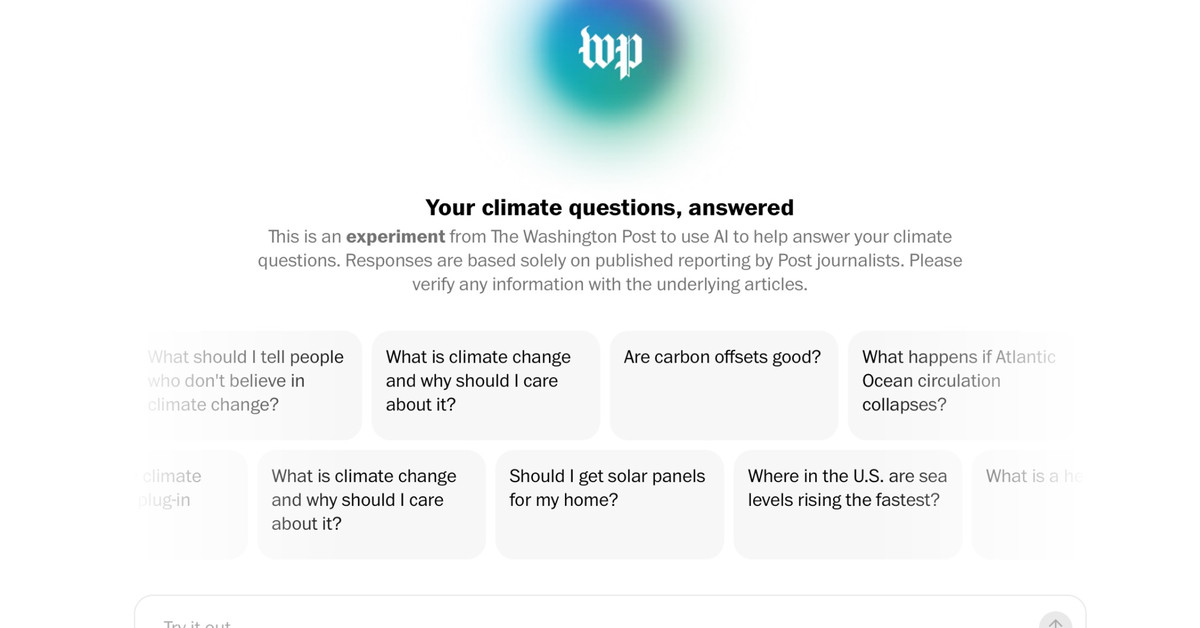Click the word 'experiment' in the intro text
The image size is (1200, 628).
coord(395,236)
